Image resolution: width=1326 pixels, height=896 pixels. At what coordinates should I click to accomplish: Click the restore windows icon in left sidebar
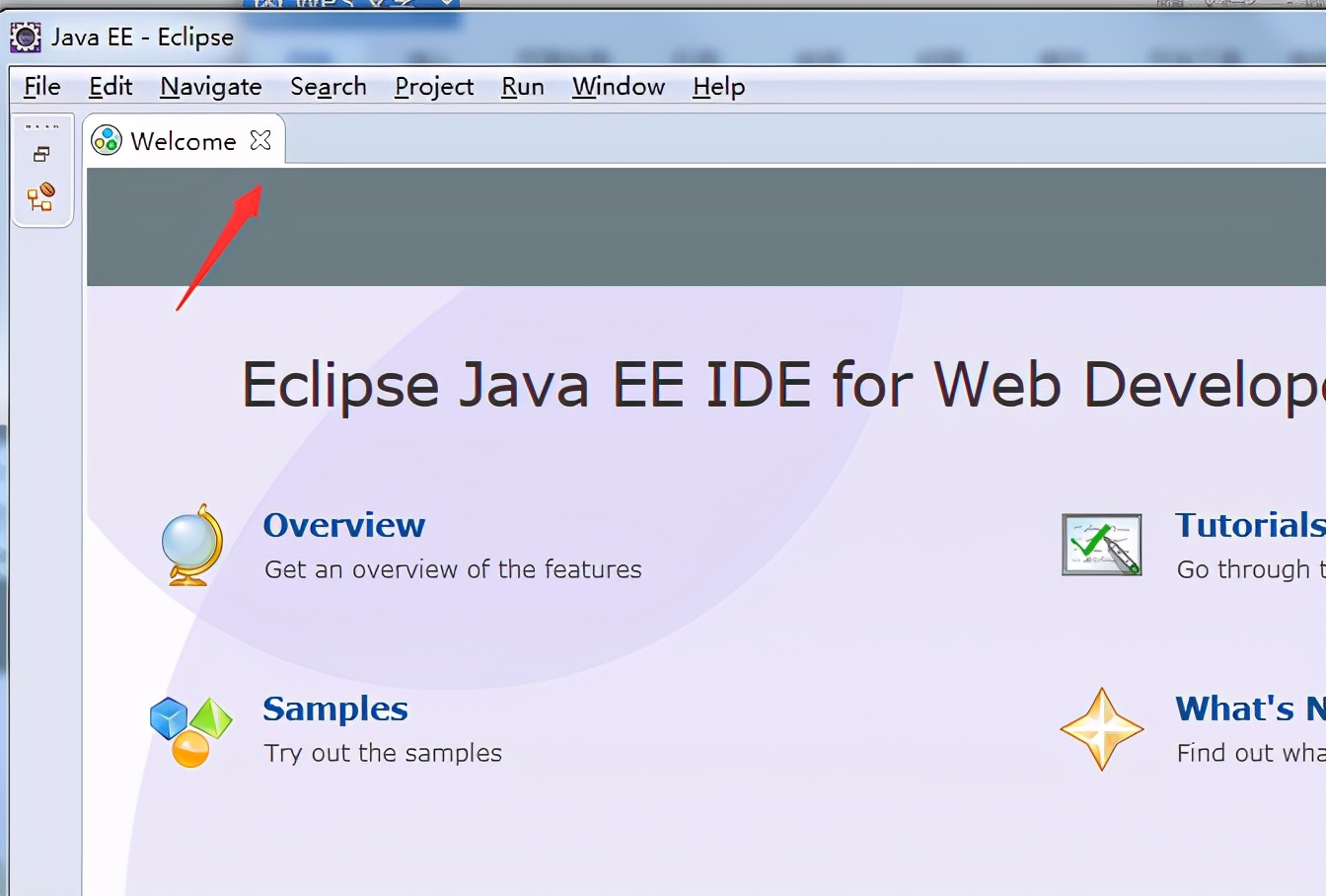(x=41, y=153)
